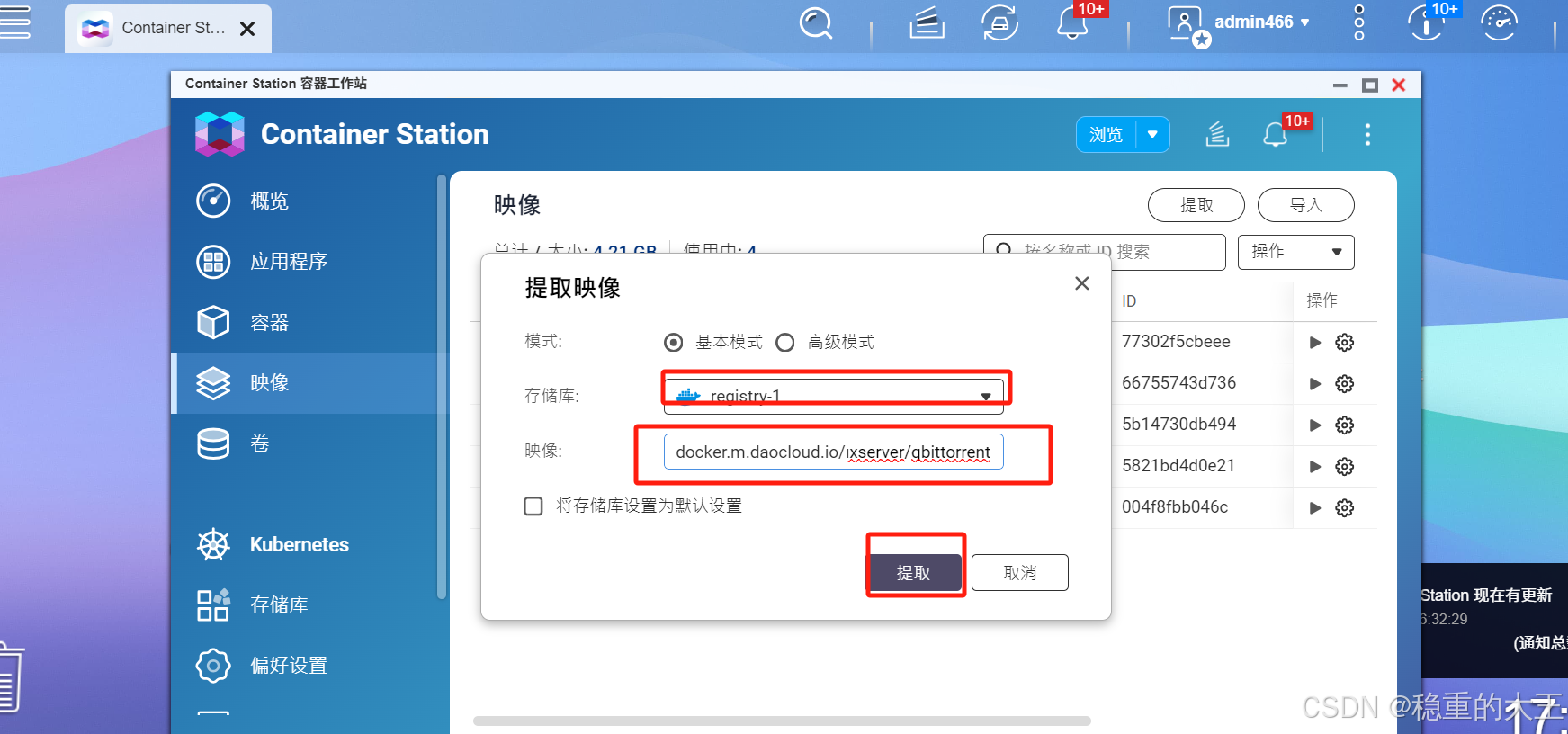This screenshot has height=734, width=1568.
Task: Select 基本模式 radio button
Action: (x=673, y=343)
